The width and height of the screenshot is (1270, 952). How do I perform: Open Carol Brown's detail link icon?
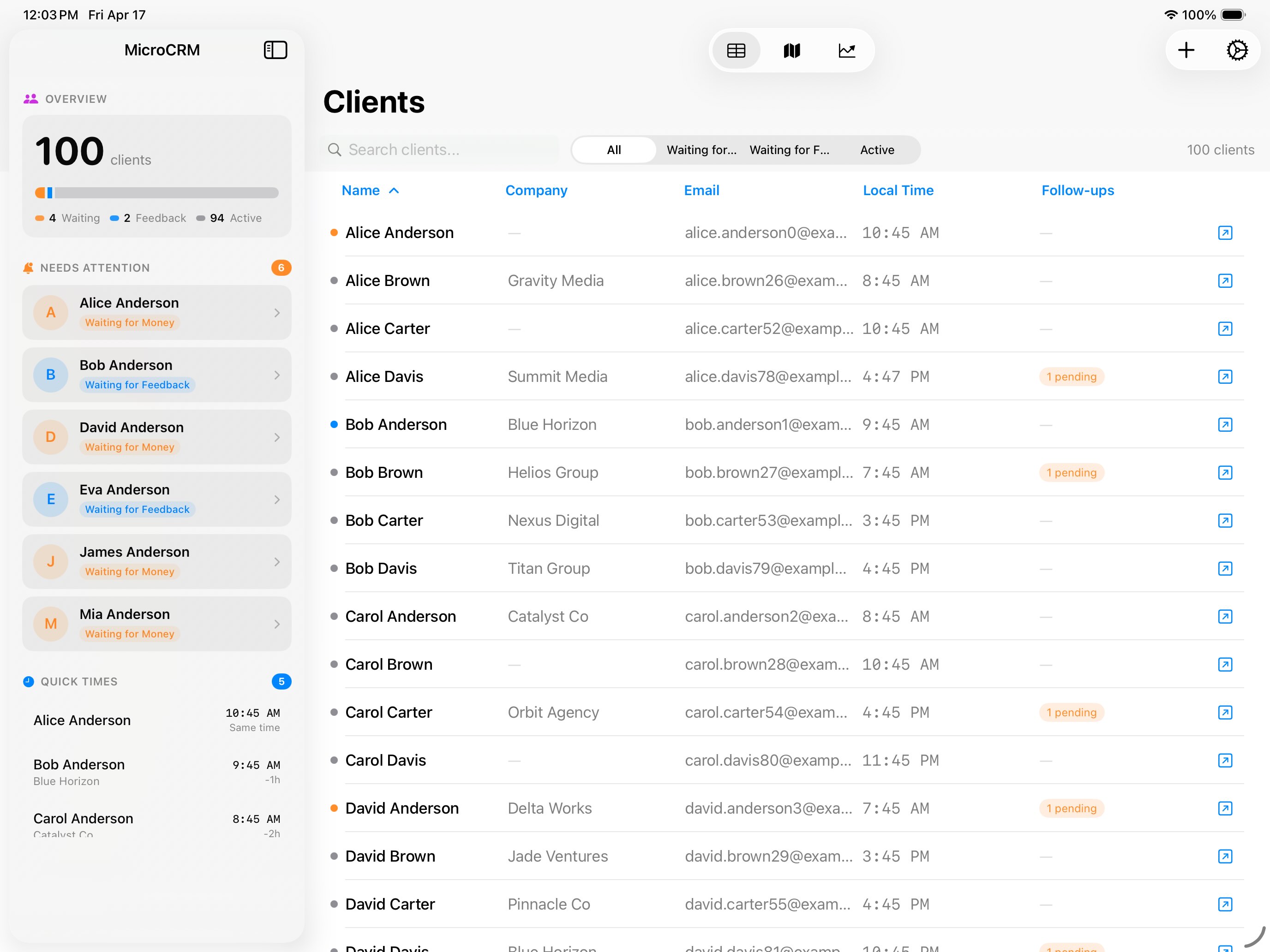[x=1225, y=665]
